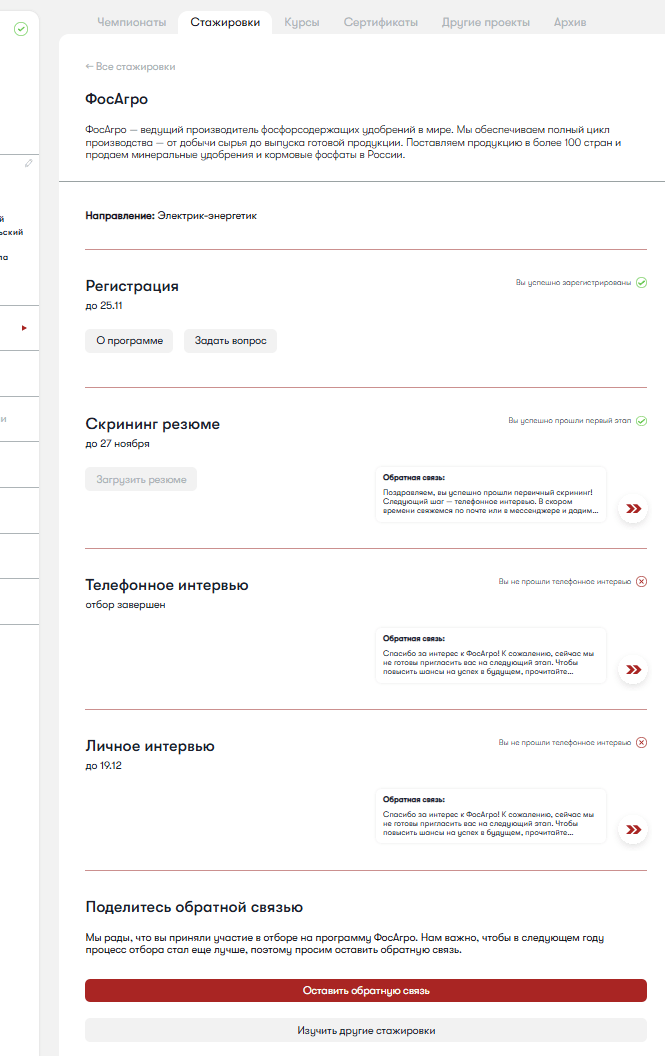Click Изучить другие стажировки button
The height and width of the screenshot is (1056, 665).
point(366,1030)
